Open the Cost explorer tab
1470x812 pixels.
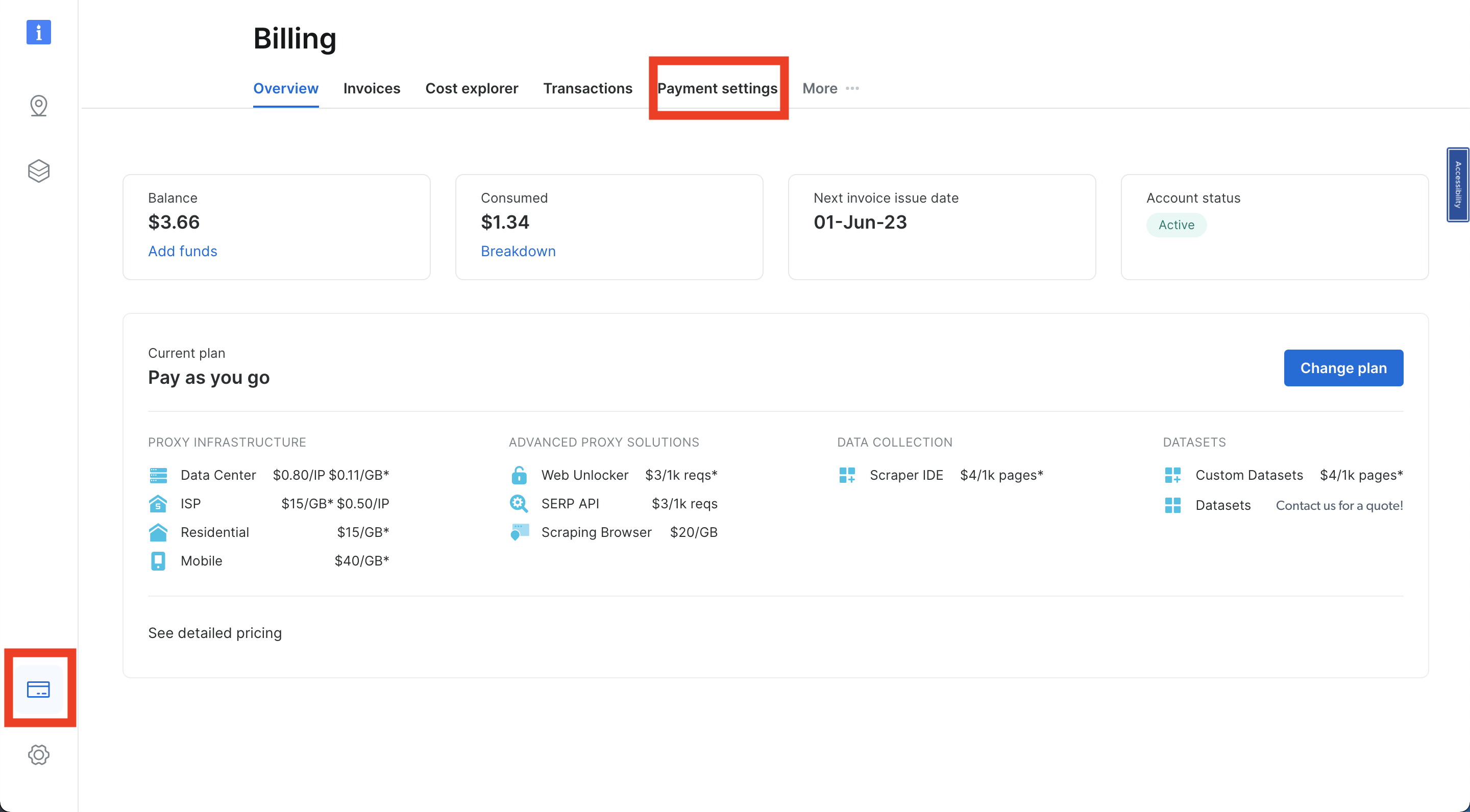click(472, 88)
